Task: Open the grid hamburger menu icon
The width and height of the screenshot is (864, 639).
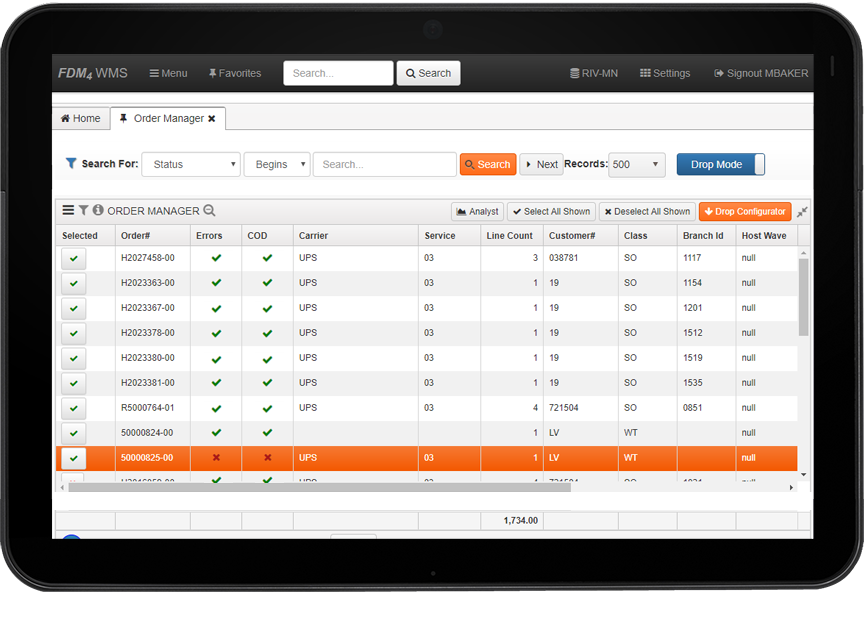Action: (68, 211)
